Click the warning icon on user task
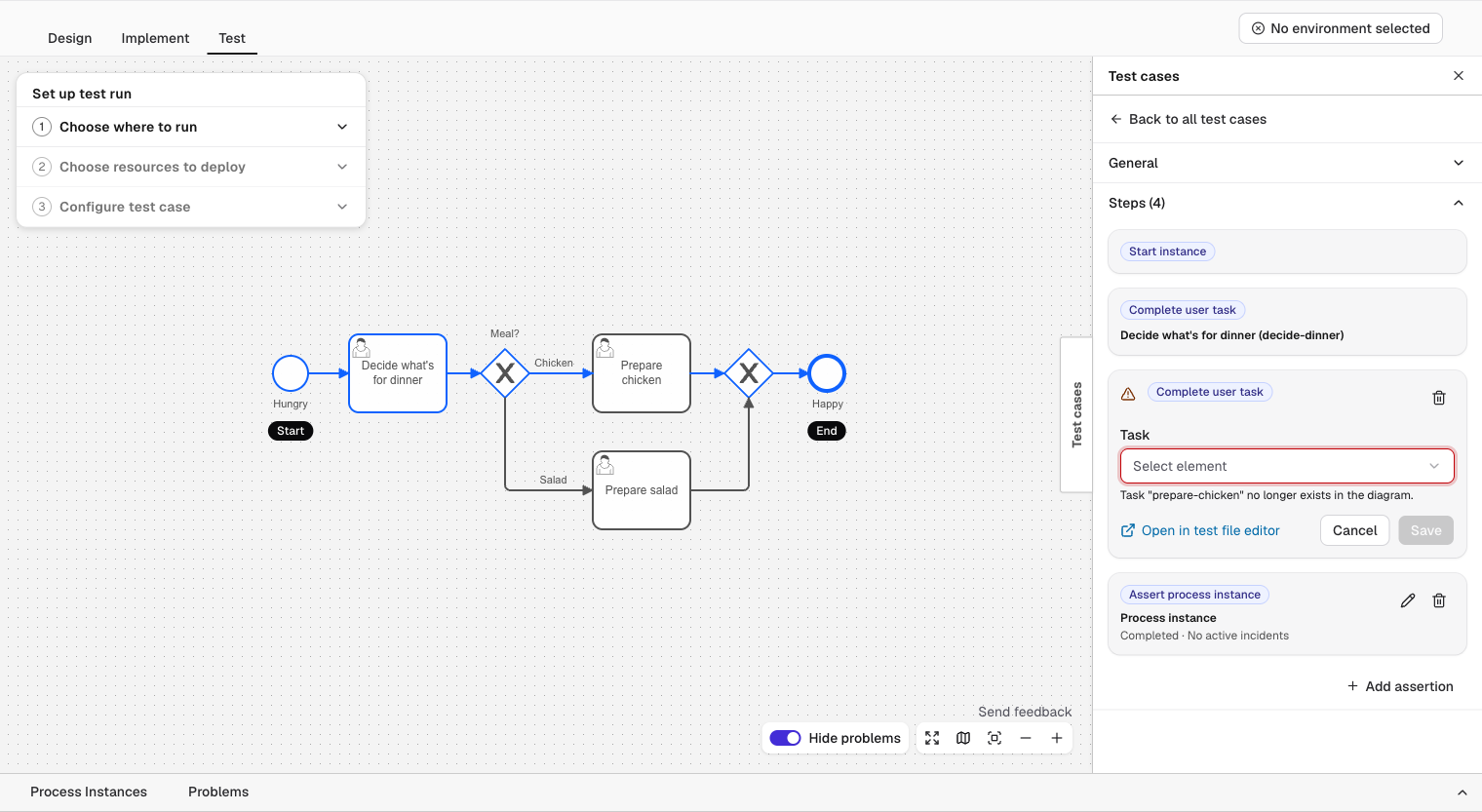The width and height of the screenshot is (1482, 812). pyautogui.click(x=1128, y=394)
